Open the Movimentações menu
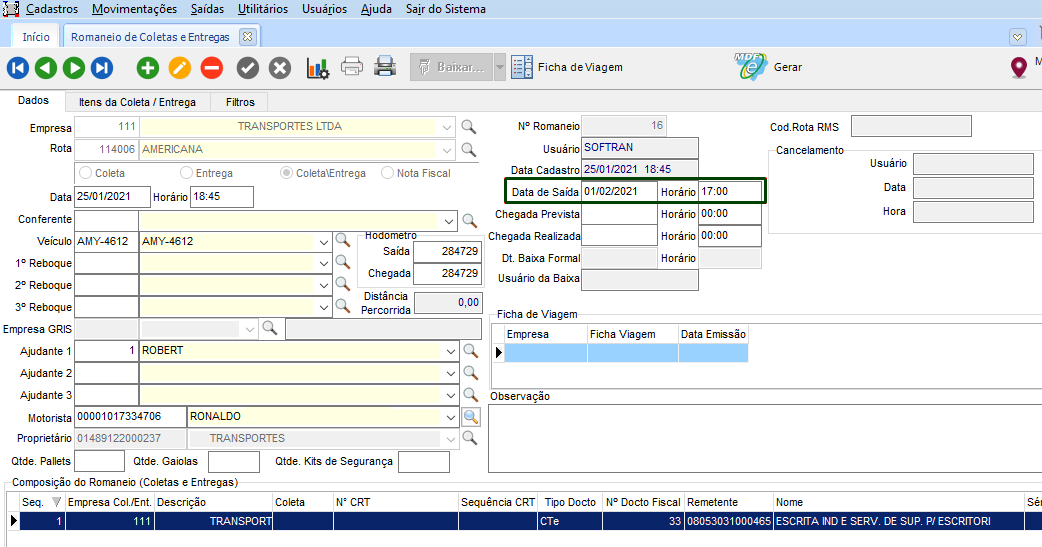Screen dimensions: 1042x547 [x=133, y=9]
